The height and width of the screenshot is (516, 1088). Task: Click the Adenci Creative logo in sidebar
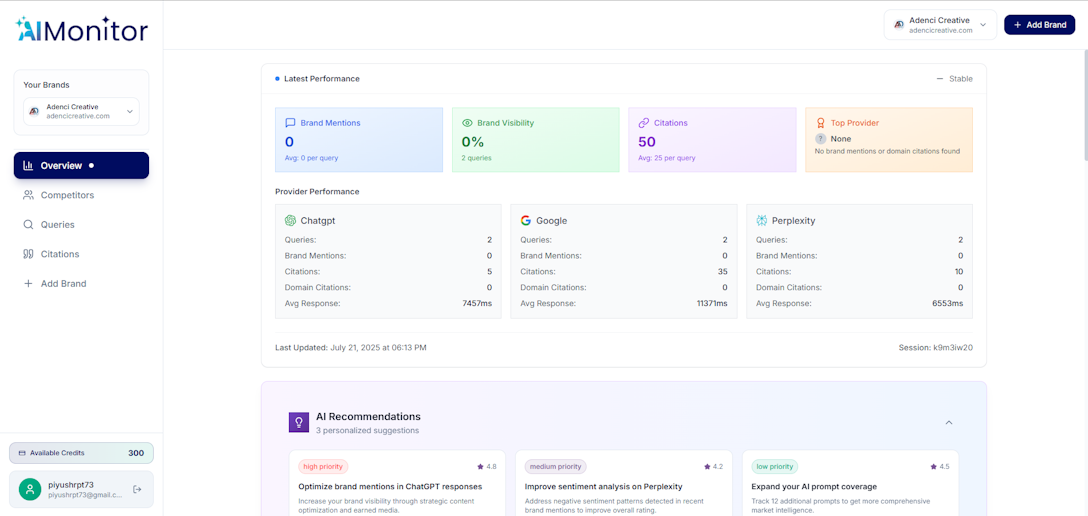coord(34,111)
